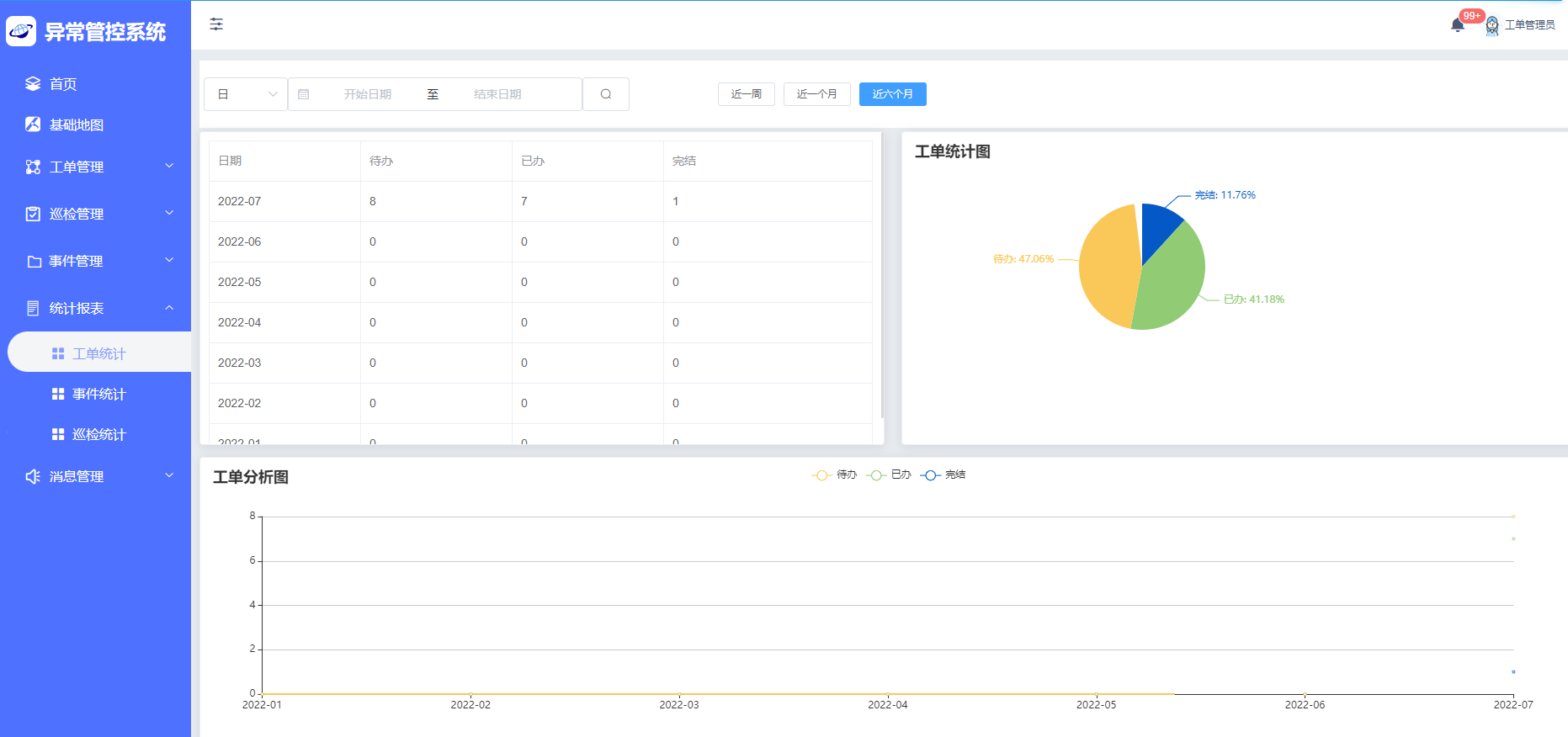Click the 近一周 button
The image size is (1568, 737).
click(747, 94)
